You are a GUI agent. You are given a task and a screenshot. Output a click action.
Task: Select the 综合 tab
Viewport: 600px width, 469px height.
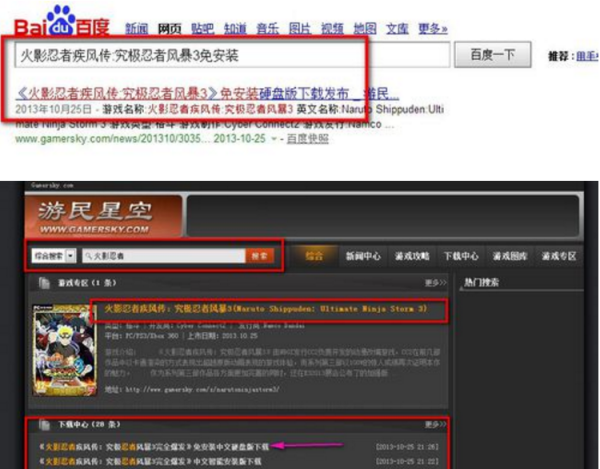pyautogui.click(x=315, y=256)
